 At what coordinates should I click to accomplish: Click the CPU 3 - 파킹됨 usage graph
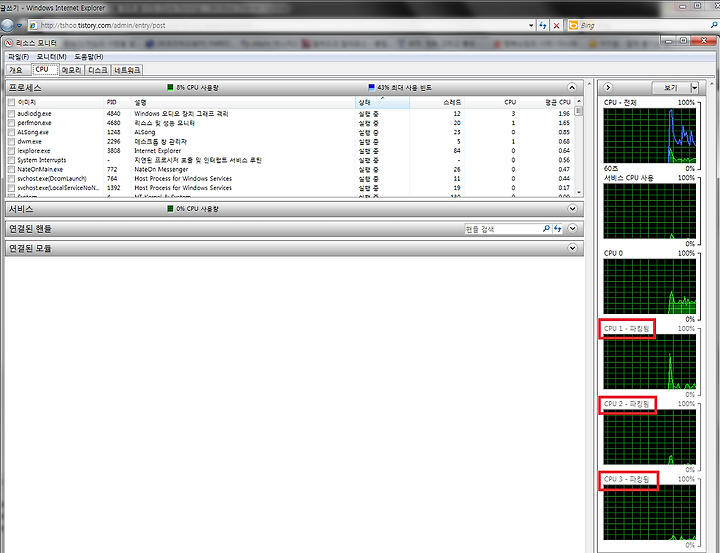coord(649,513)
